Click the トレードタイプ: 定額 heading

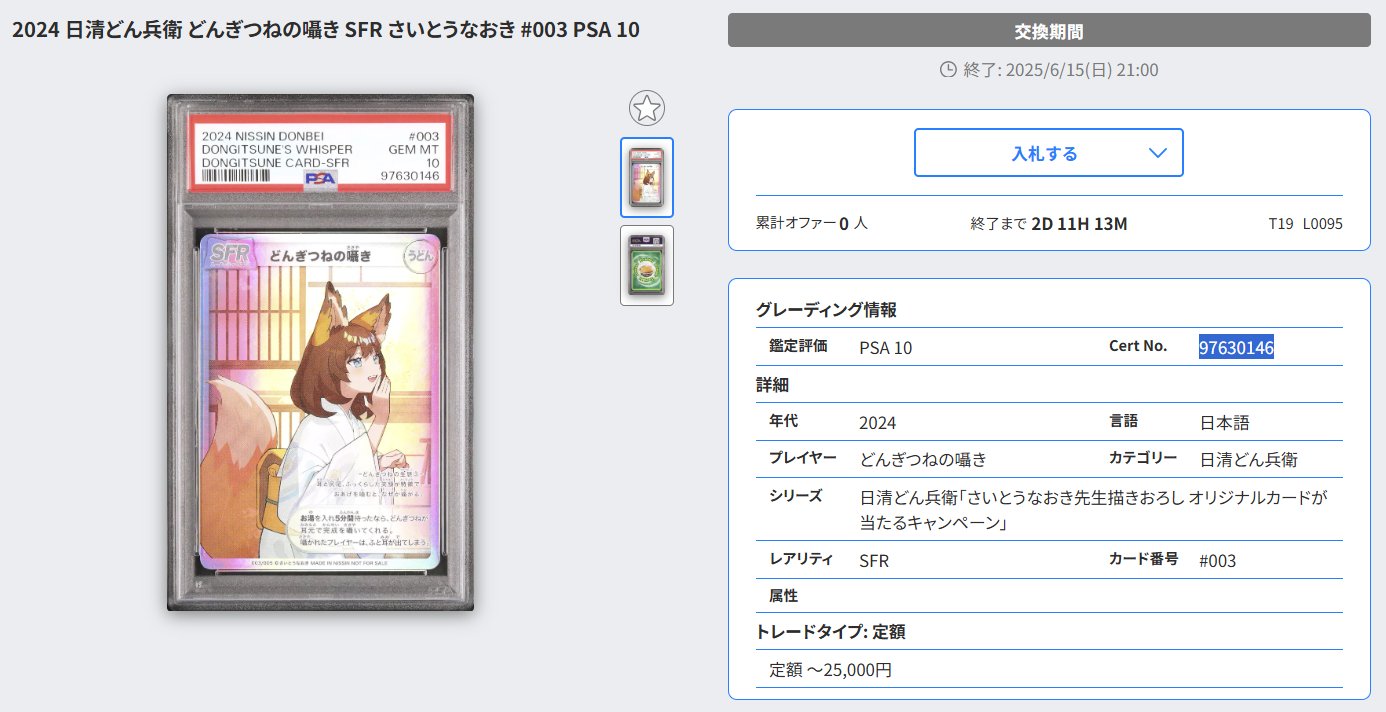pyautogui.click(x=831, y=632)
